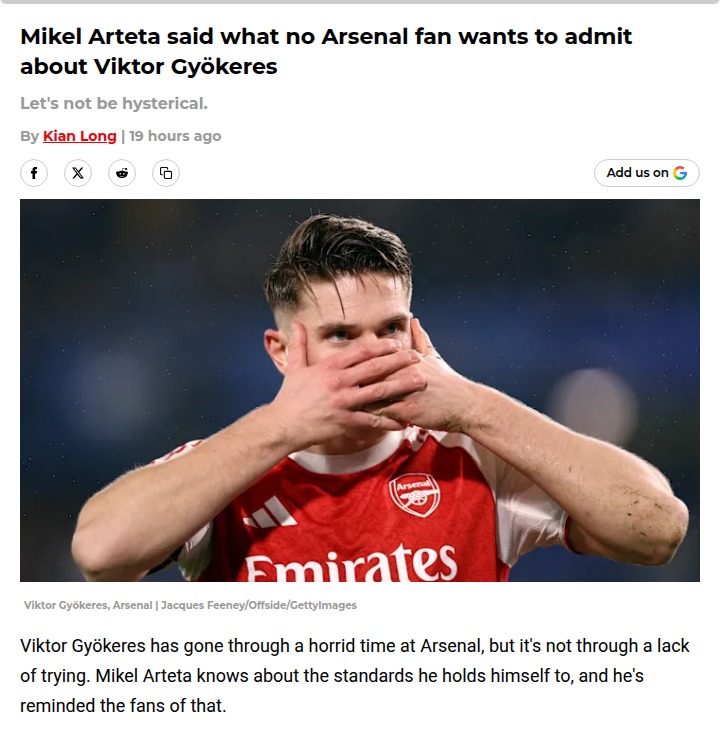
Task: Click the gray bar at page top
Action: pyautogui.click(x=360, y=2)
